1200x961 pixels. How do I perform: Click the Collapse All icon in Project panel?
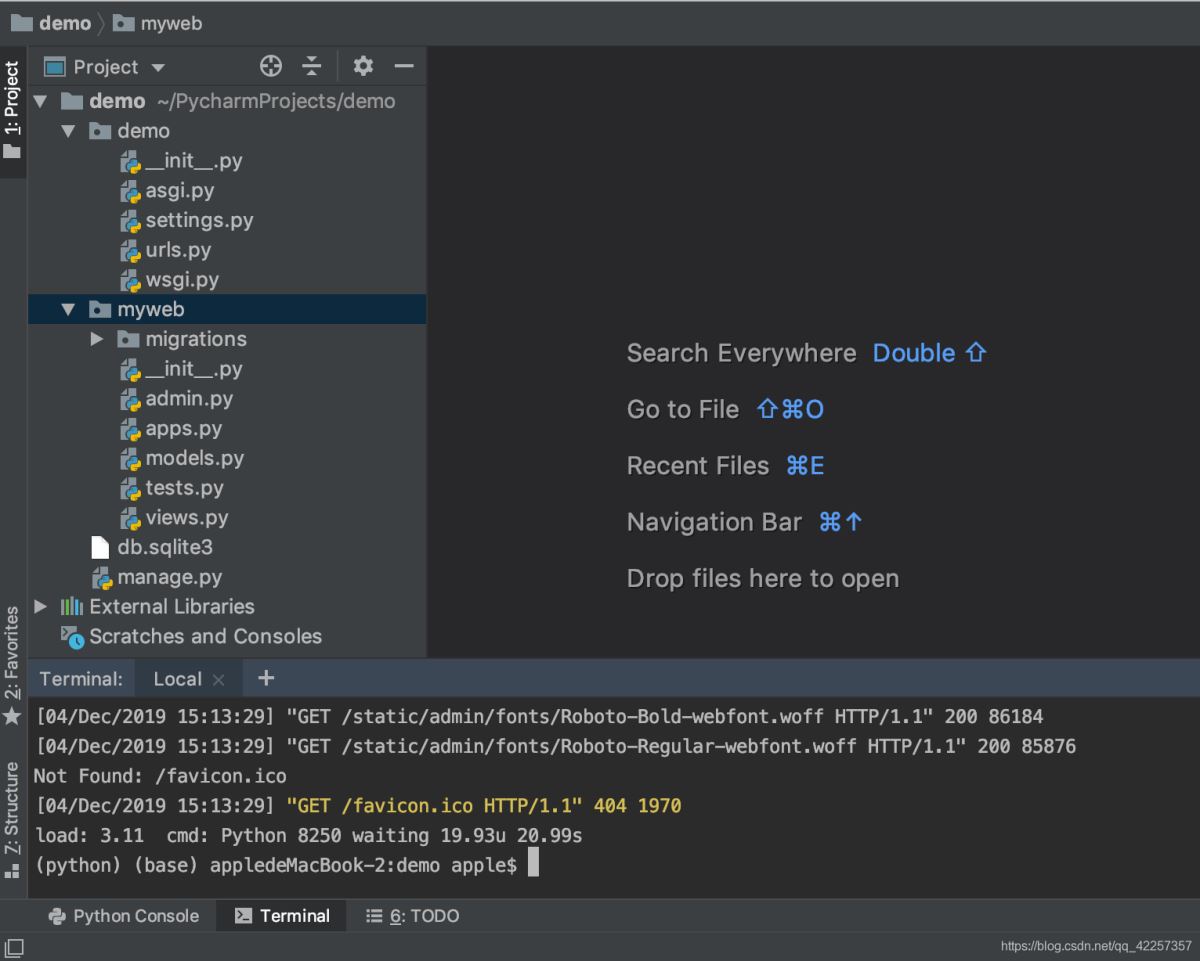coord(312,67)
